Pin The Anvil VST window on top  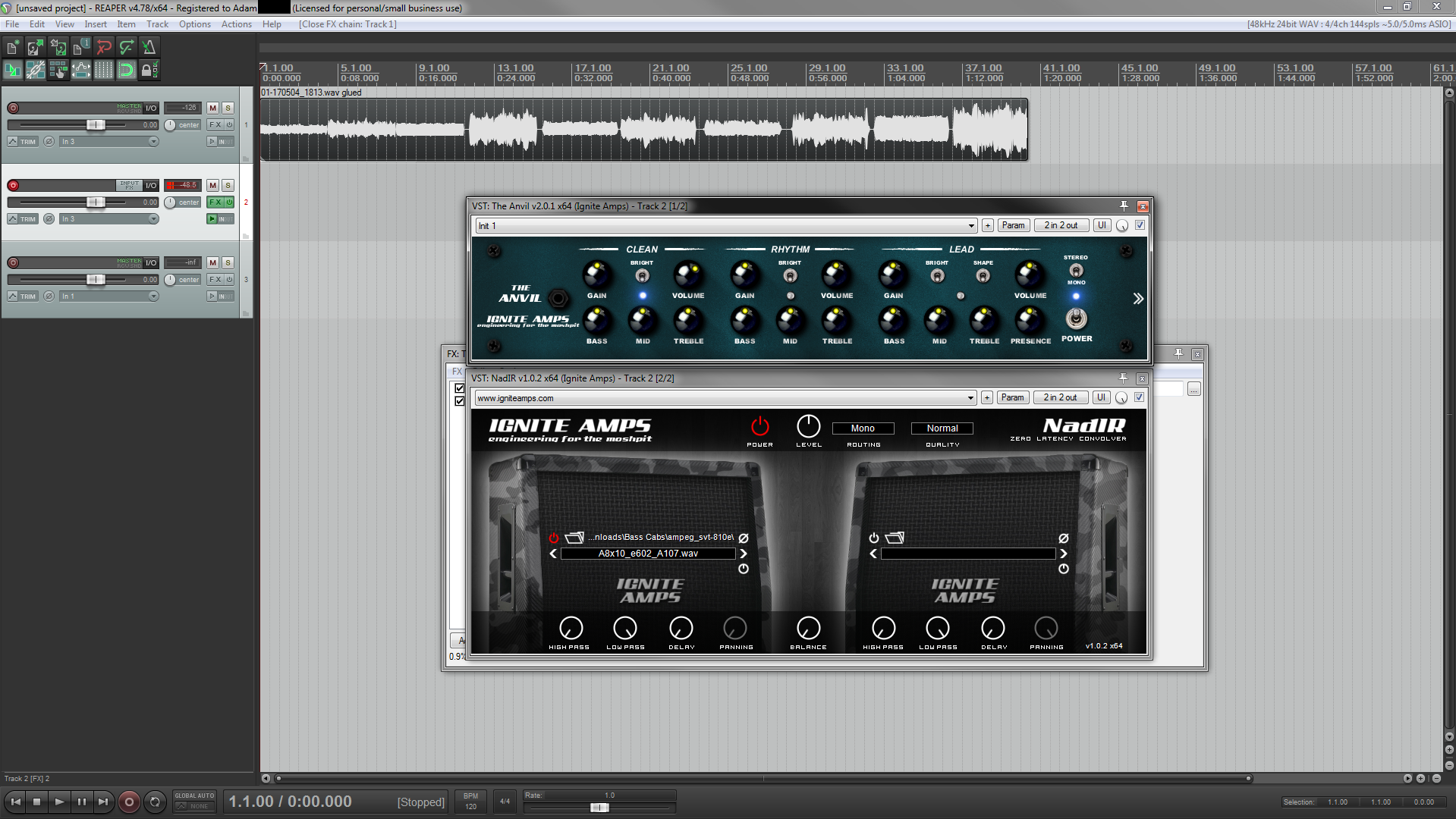click(1124, 206)
